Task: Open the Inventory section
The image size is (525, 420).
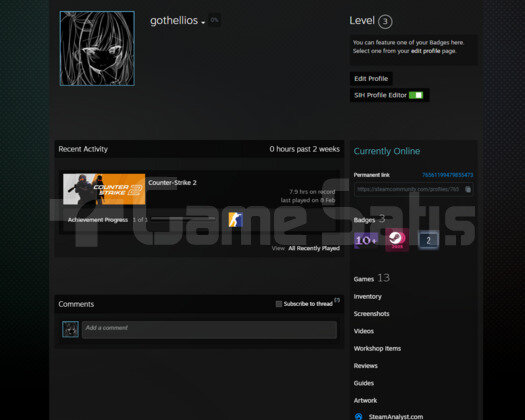Action: 367,296
